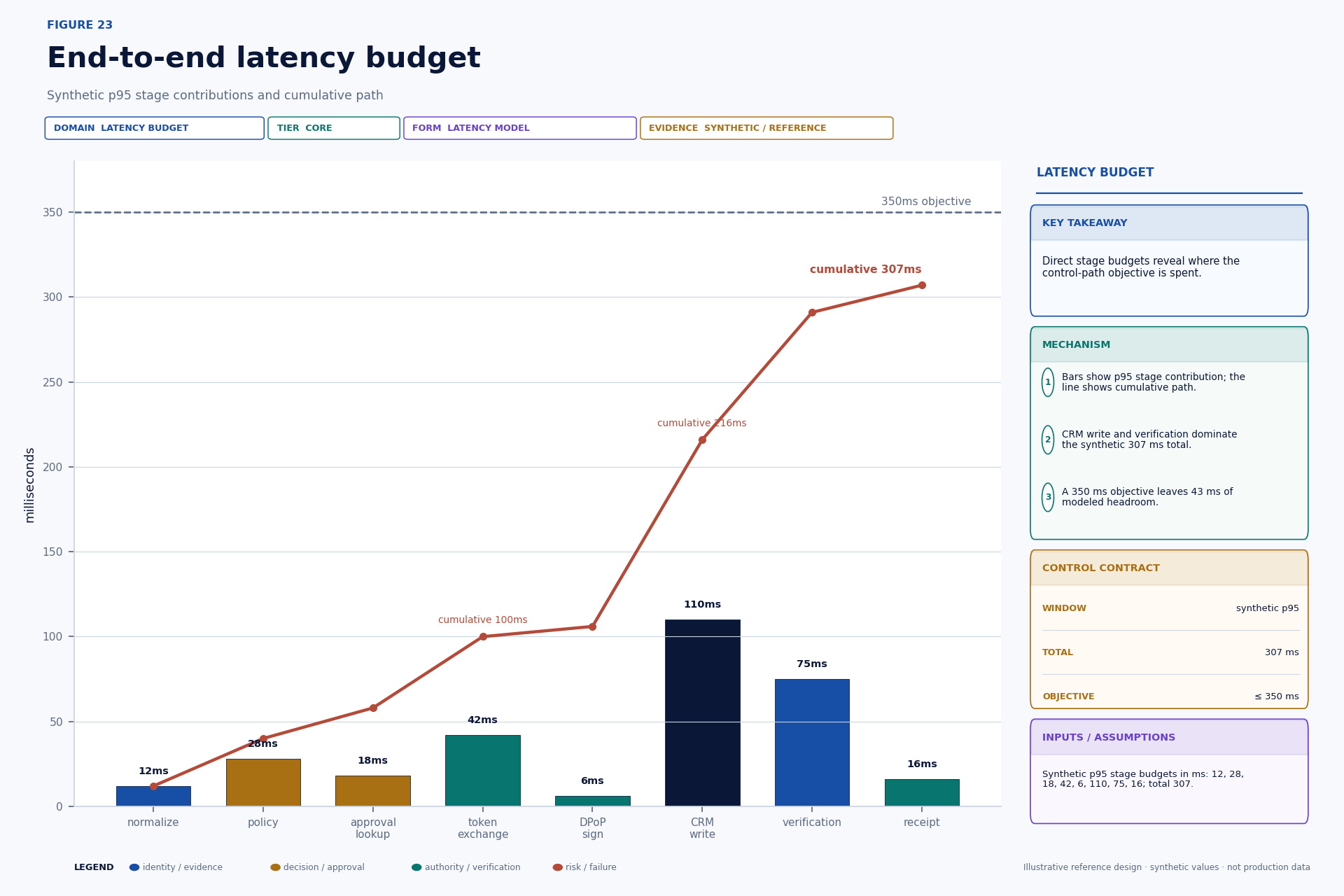Click the "75ms" bar value label
The image size is (1344, 896).
[x=812, y=664]
